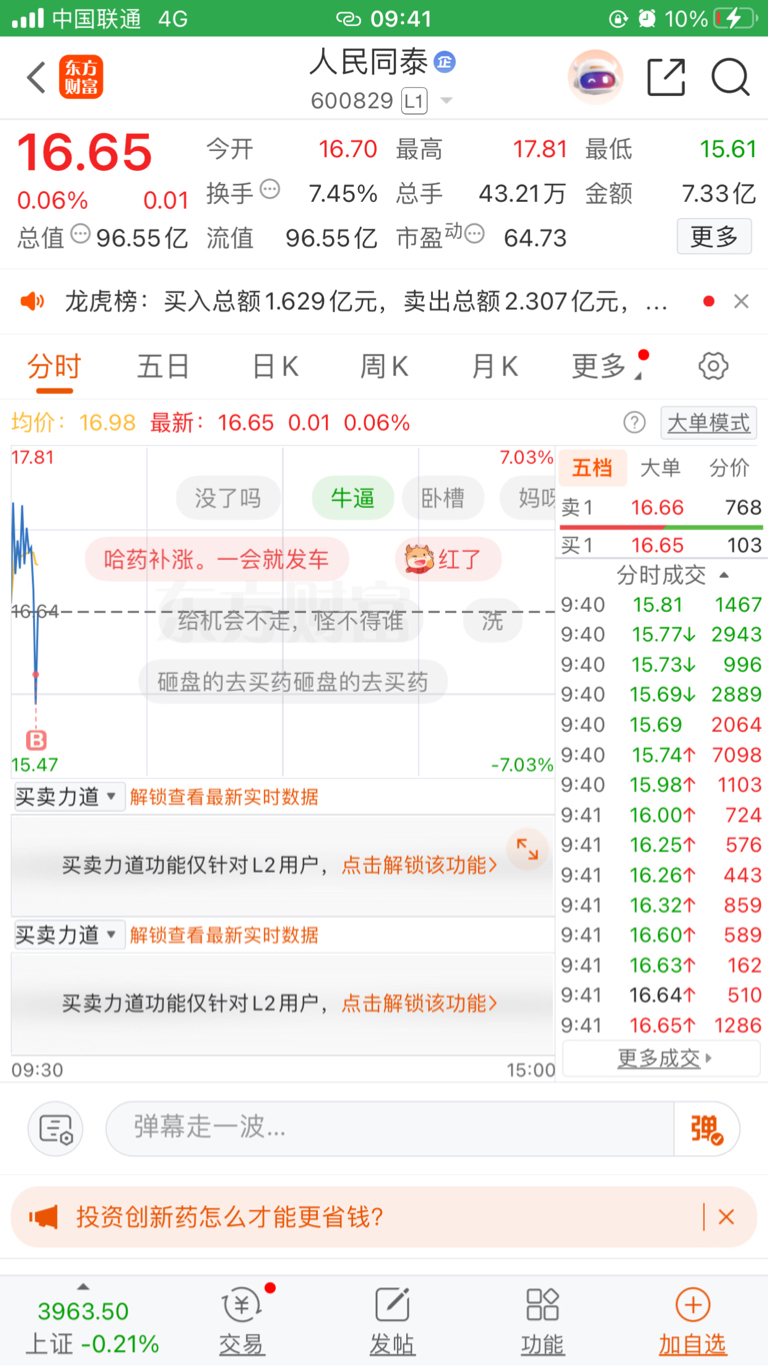Tap the info icon beside 换手
The width and height of the screenshot is (768, 1366).
click(x=270, y=189)
